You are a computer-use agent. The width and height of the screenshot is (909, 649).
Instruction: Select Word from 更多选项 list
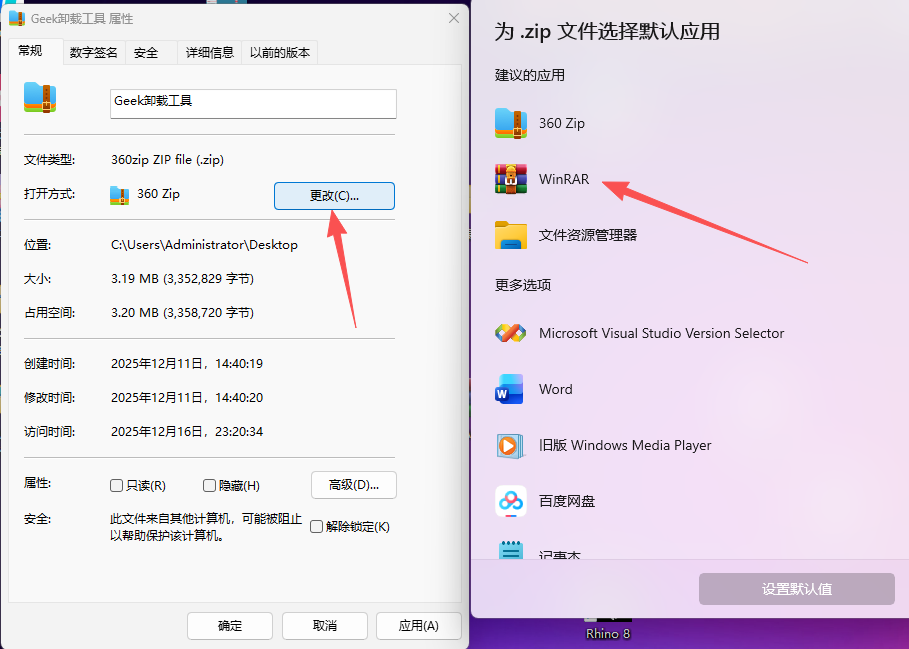click(x=556, y=389)
